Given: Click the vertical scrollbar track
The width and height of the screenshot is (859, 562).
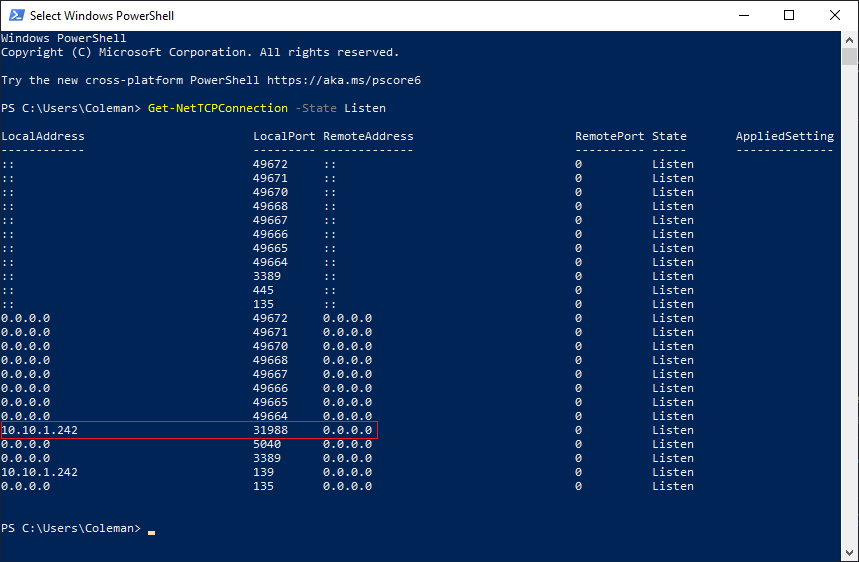Looking at the screenshot, I should click(850, 300).
